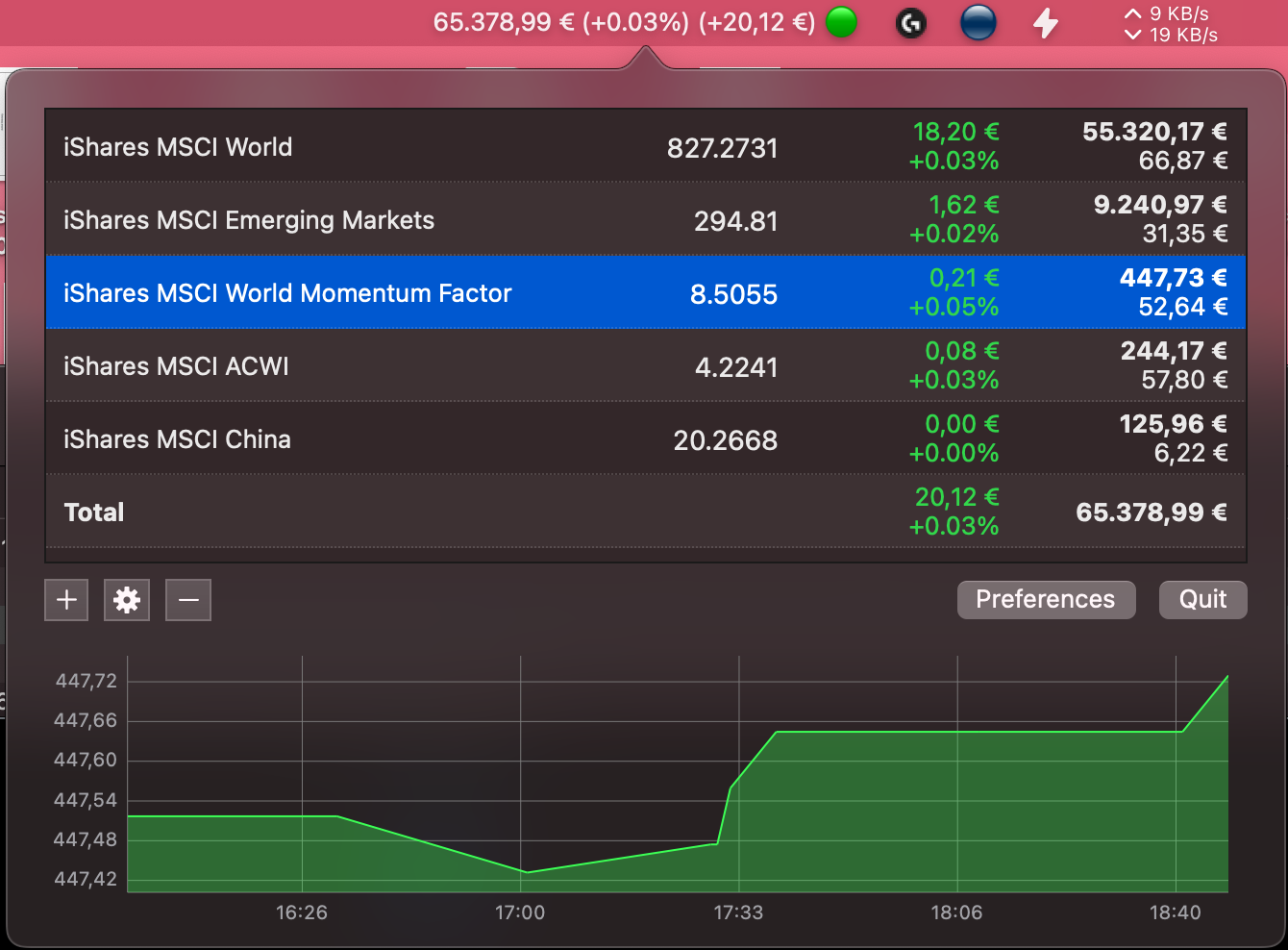This screenshot has height=950, width=1288.
Task: Click the position value 55.320,17 €
Action: pyautogui.click(x=1154, y=132)
